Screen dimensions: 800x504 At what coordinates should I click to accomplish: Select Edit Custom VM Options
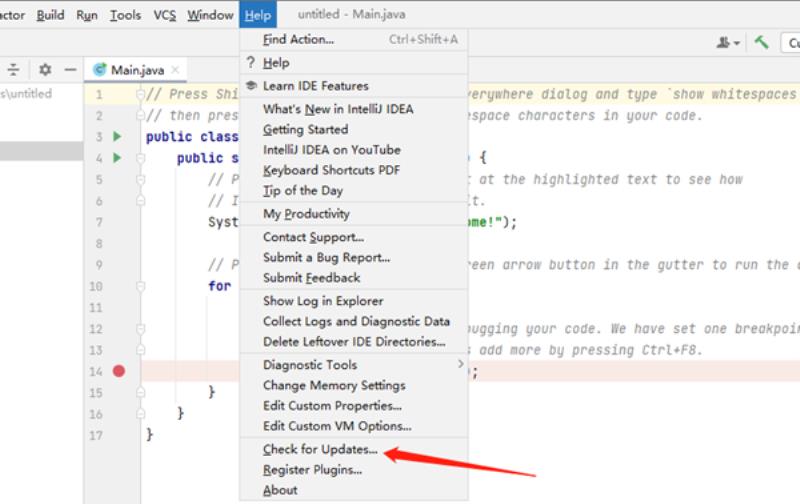coord(354,426)
